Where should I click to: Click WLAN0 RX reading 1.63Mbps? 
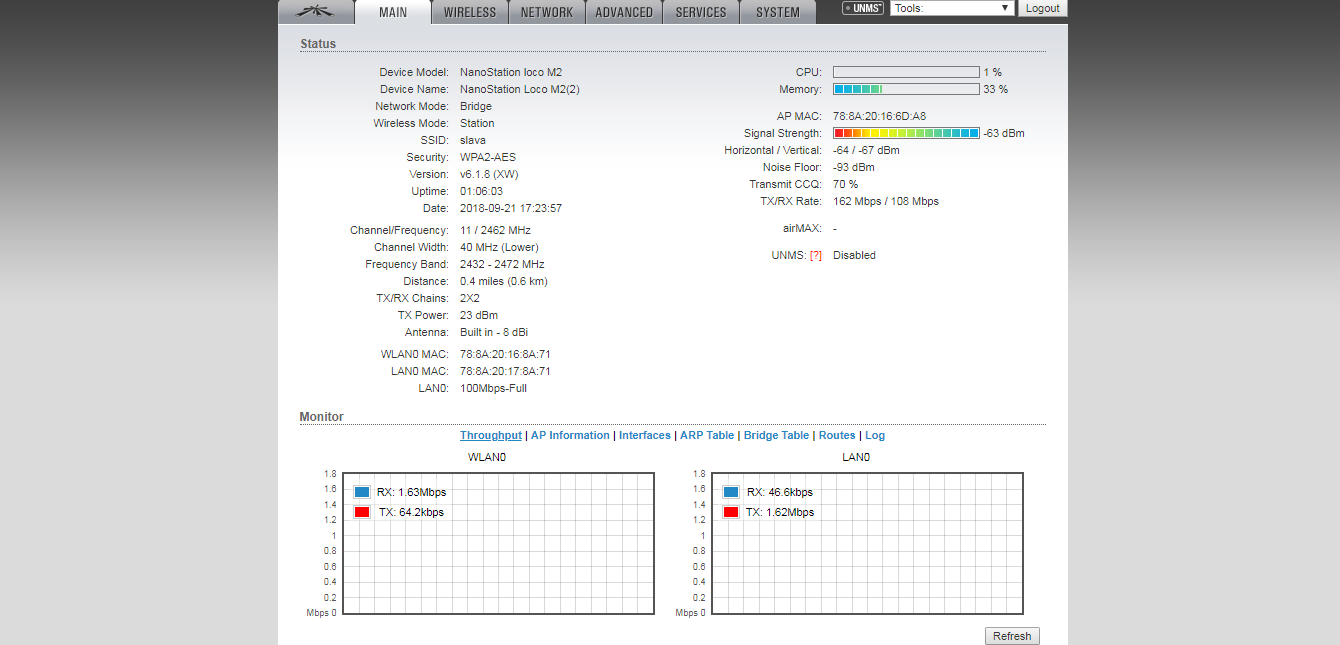pyautogui.click(x=422, y=492)
